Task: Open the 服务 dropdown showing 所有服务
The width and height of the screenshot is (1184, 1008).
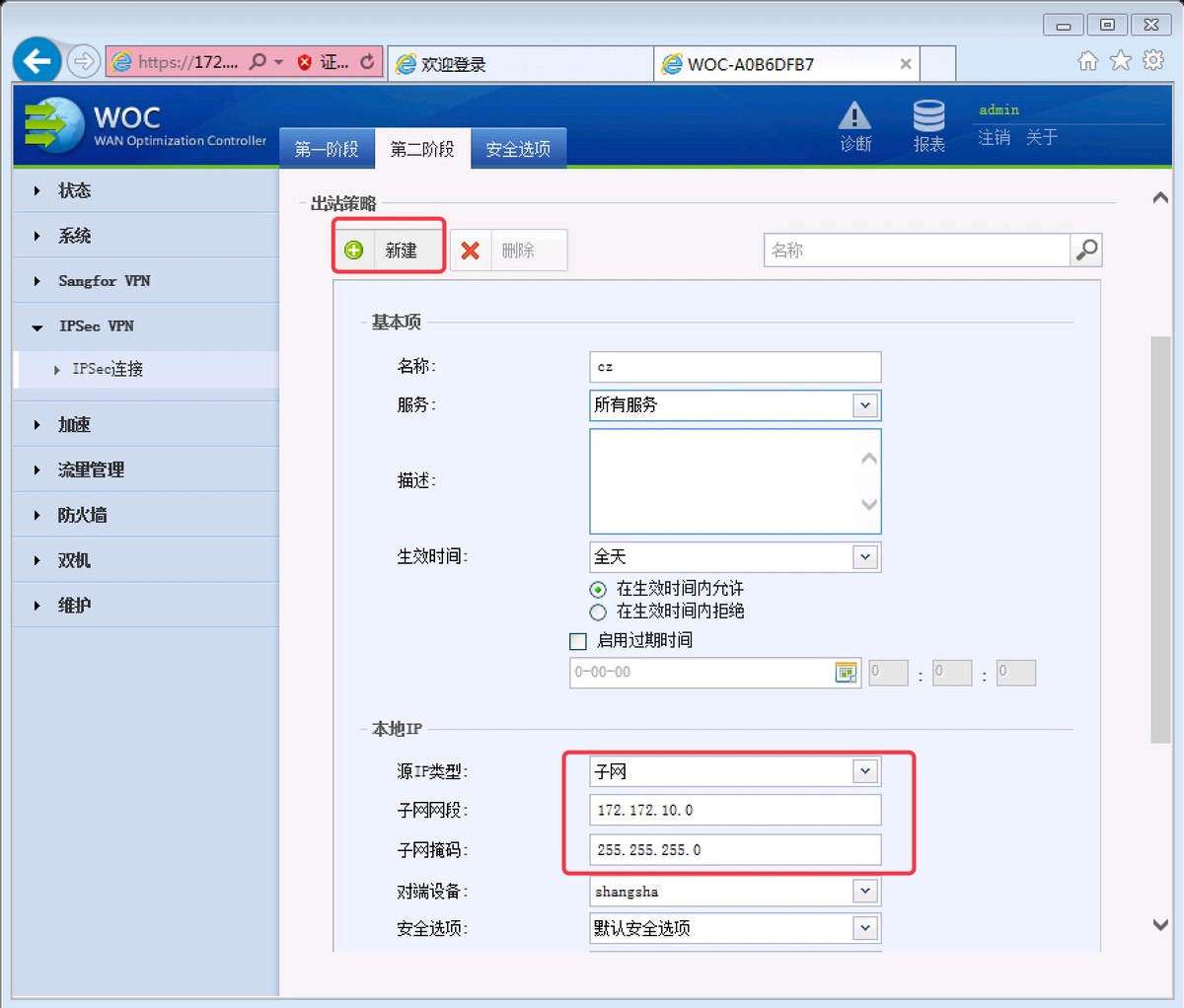Action: tap(865, 404)
